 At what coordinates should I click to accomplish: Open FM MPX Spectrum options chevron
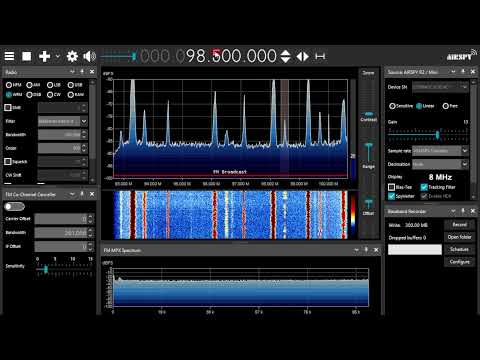(356, 250)
